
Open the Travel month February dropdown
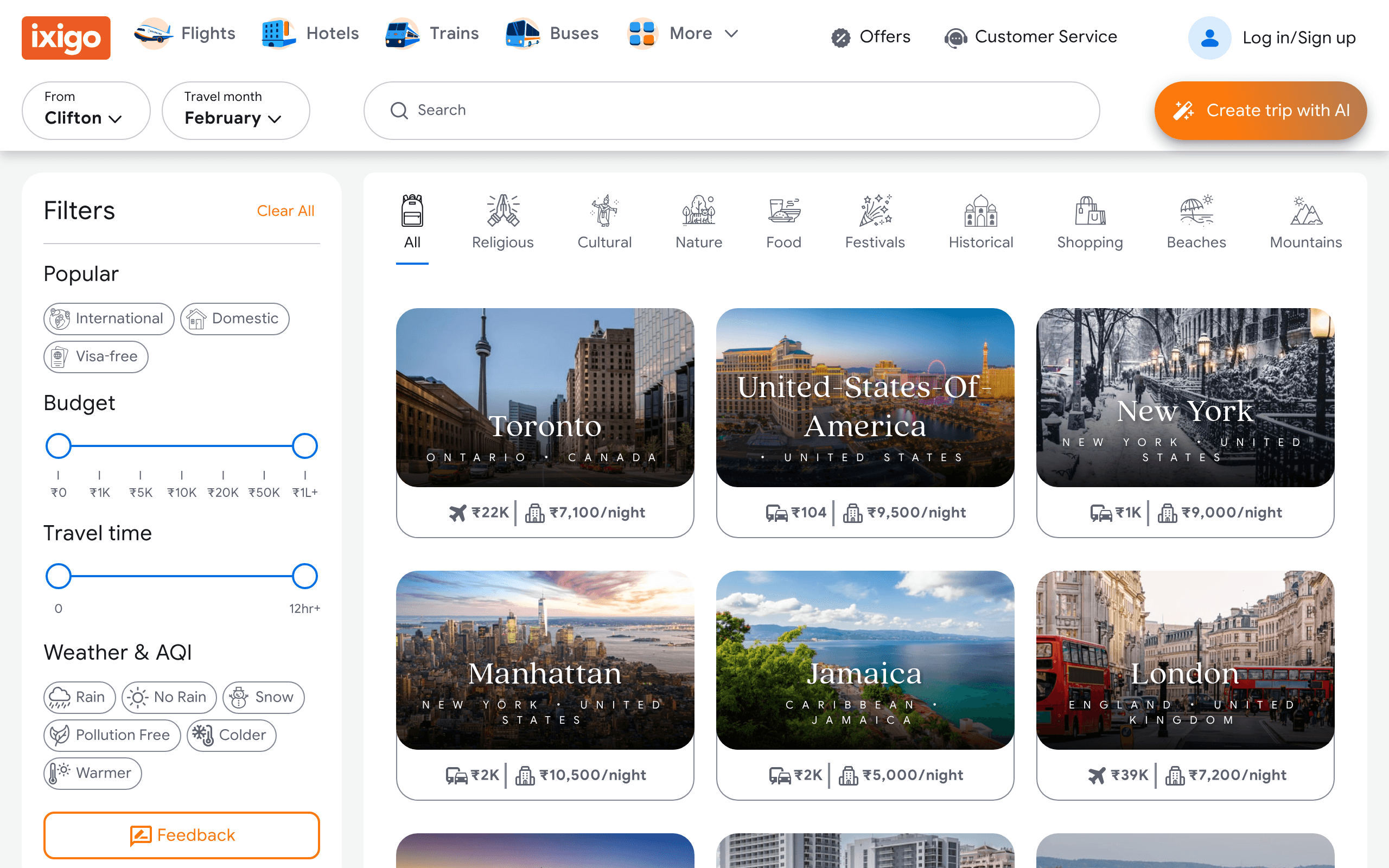click(236, 110)
